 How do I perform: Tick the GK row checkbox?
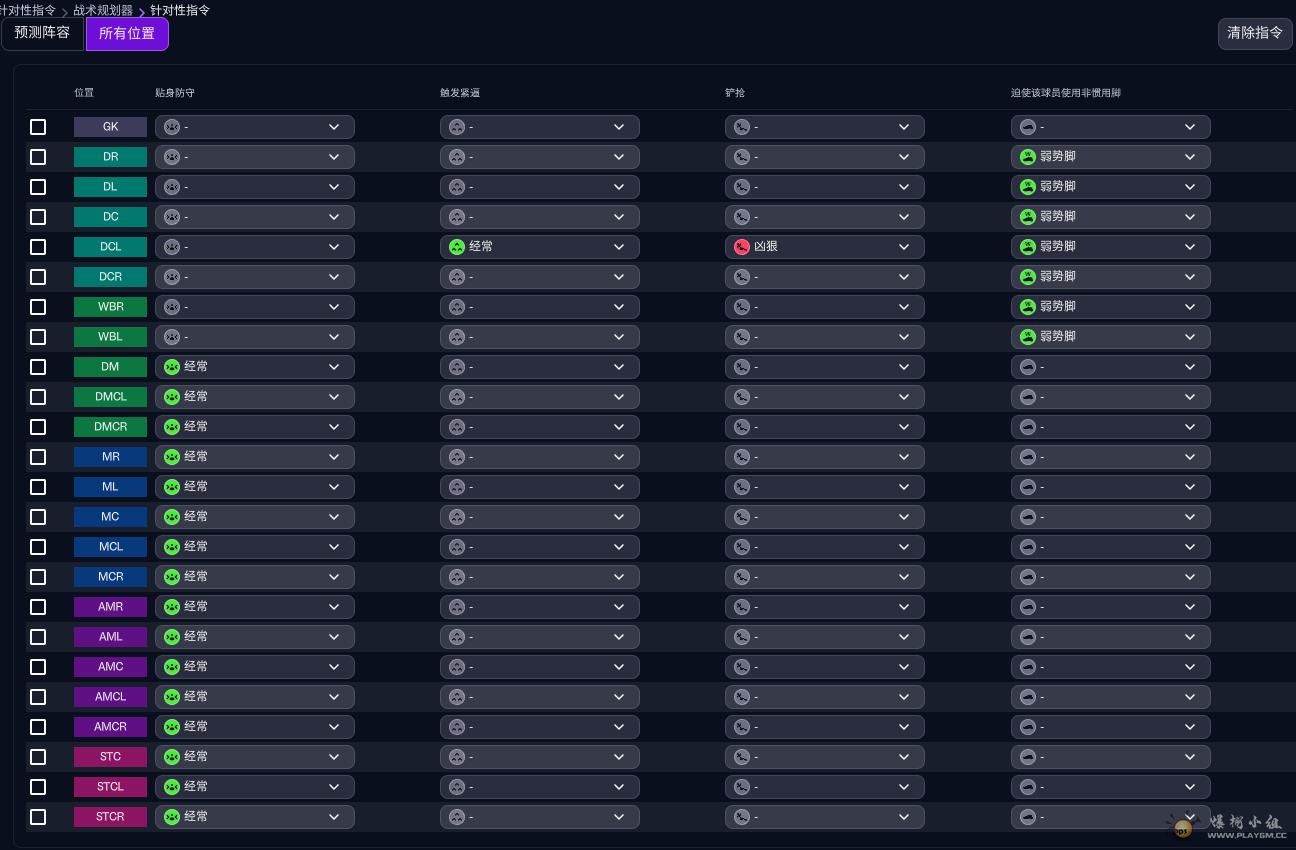pyautogui.click(x=38, y=127)
